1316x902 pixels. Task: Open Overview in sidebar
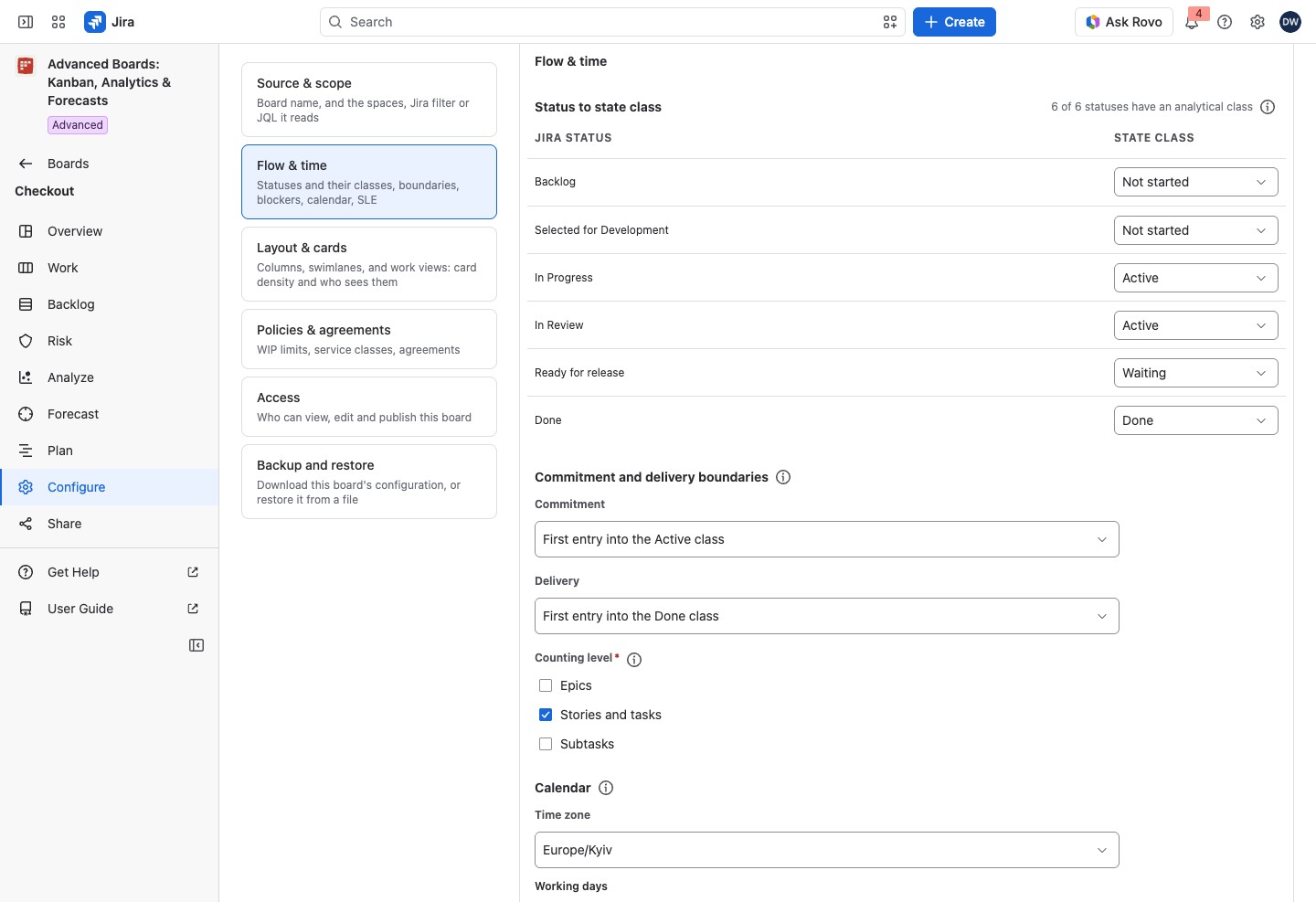[x=110, y=231]
